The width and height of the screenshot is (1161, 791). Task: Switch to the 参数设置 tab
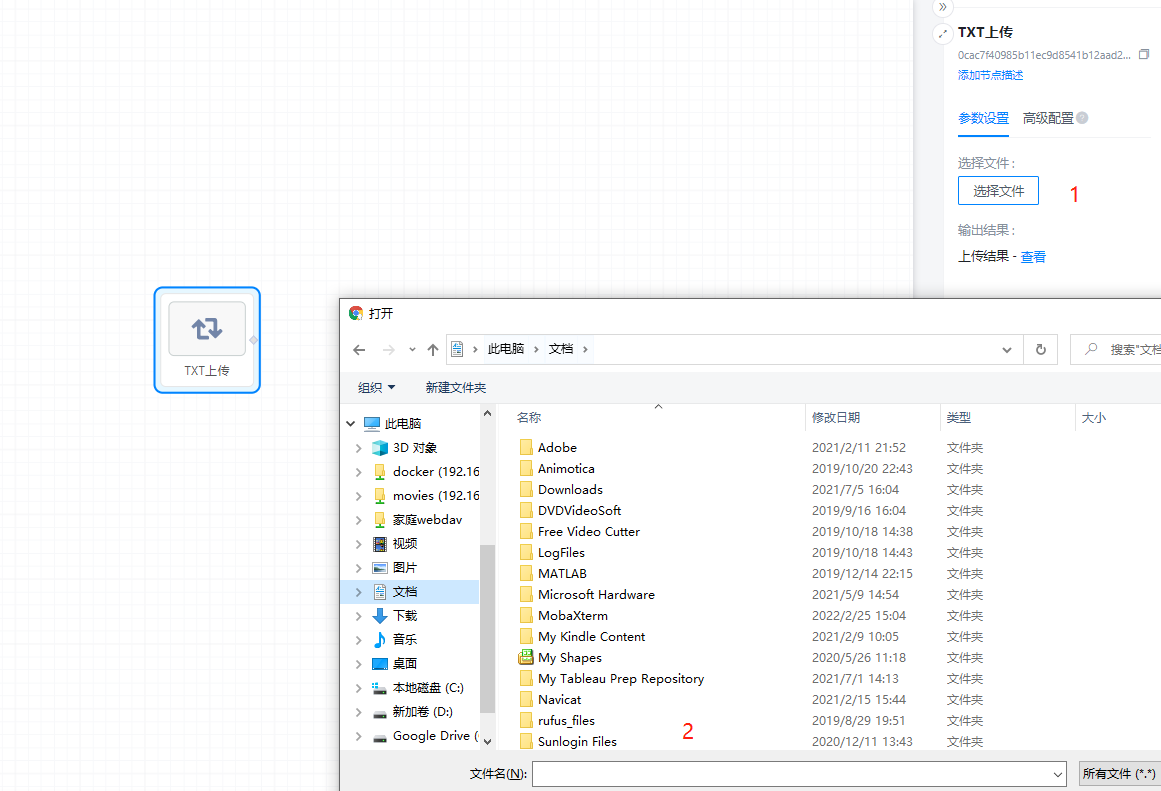(x=983, y=118)
